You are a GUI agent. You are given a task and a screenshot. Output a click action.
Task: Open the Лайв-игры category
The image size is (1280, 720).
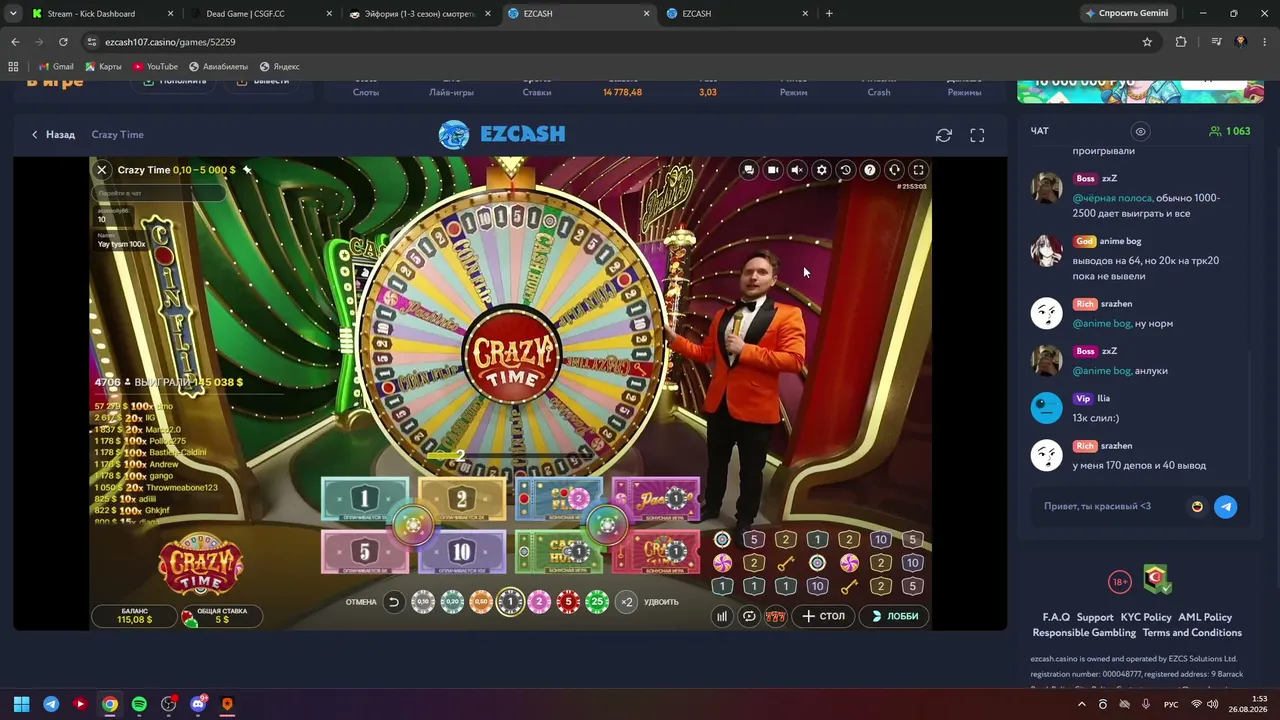452,92
